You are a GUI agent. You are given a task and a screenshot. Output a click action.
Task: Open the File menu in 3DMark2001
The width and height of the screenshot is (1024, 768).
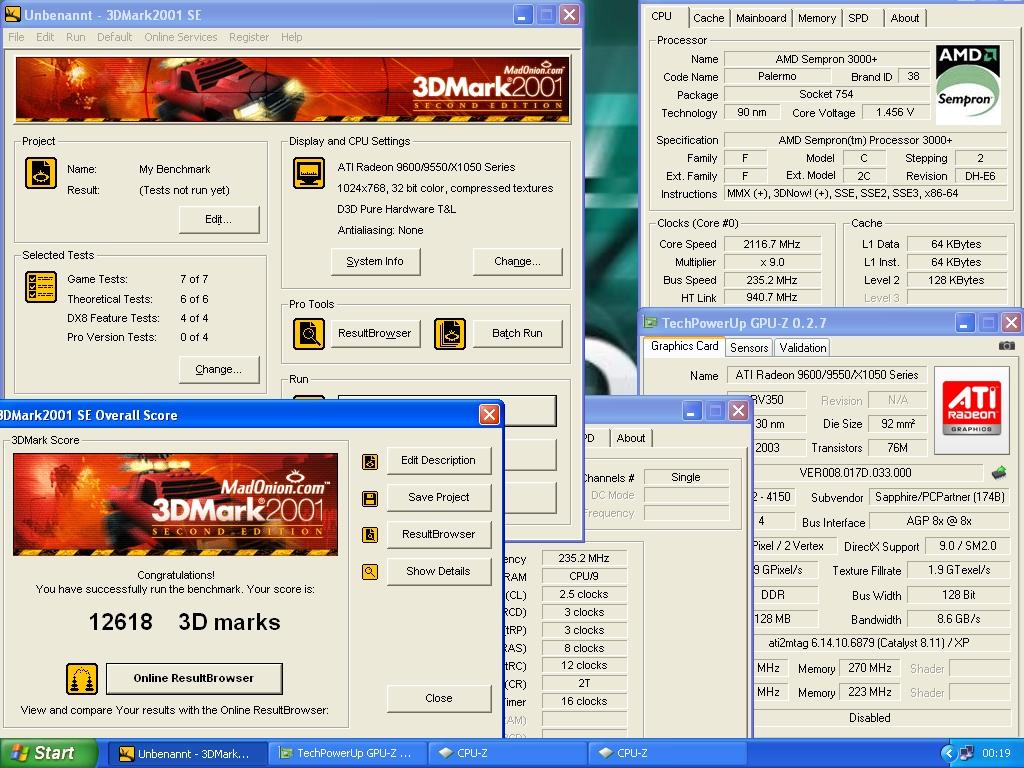point(16,37)
